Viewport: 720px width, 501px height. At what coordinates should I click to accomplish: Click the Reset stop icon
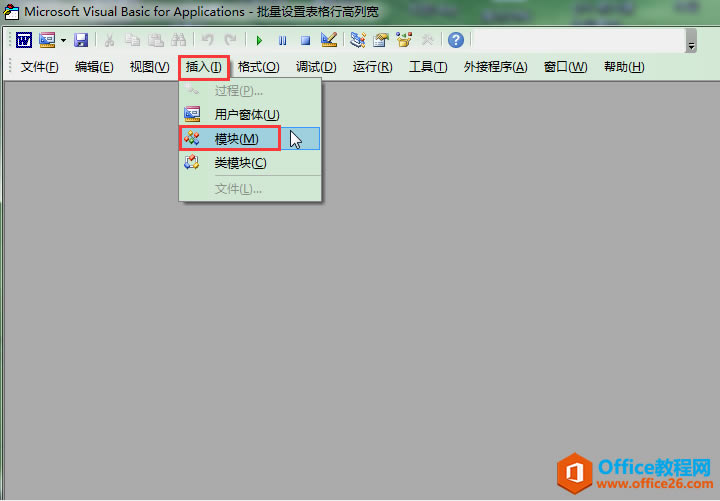point(305,40)
